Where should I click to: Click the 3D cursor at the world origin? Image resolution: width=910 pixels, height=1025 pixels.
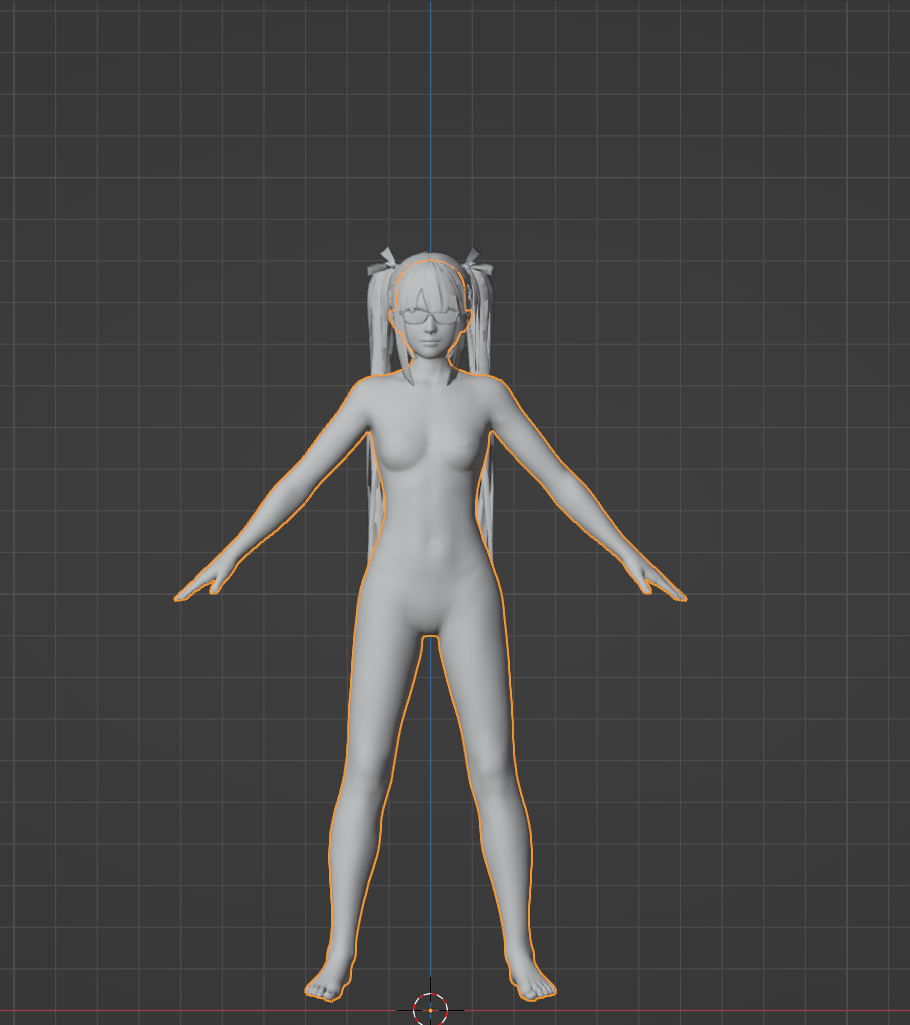click(430, 1009)
